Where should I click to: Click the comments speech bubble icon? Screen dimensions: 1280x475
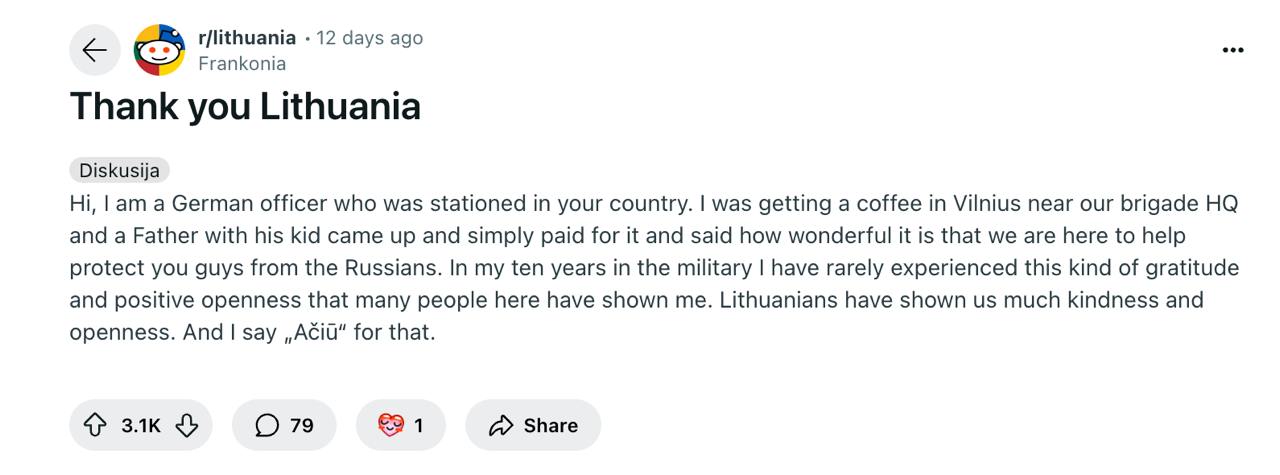(x=266, y=426)
